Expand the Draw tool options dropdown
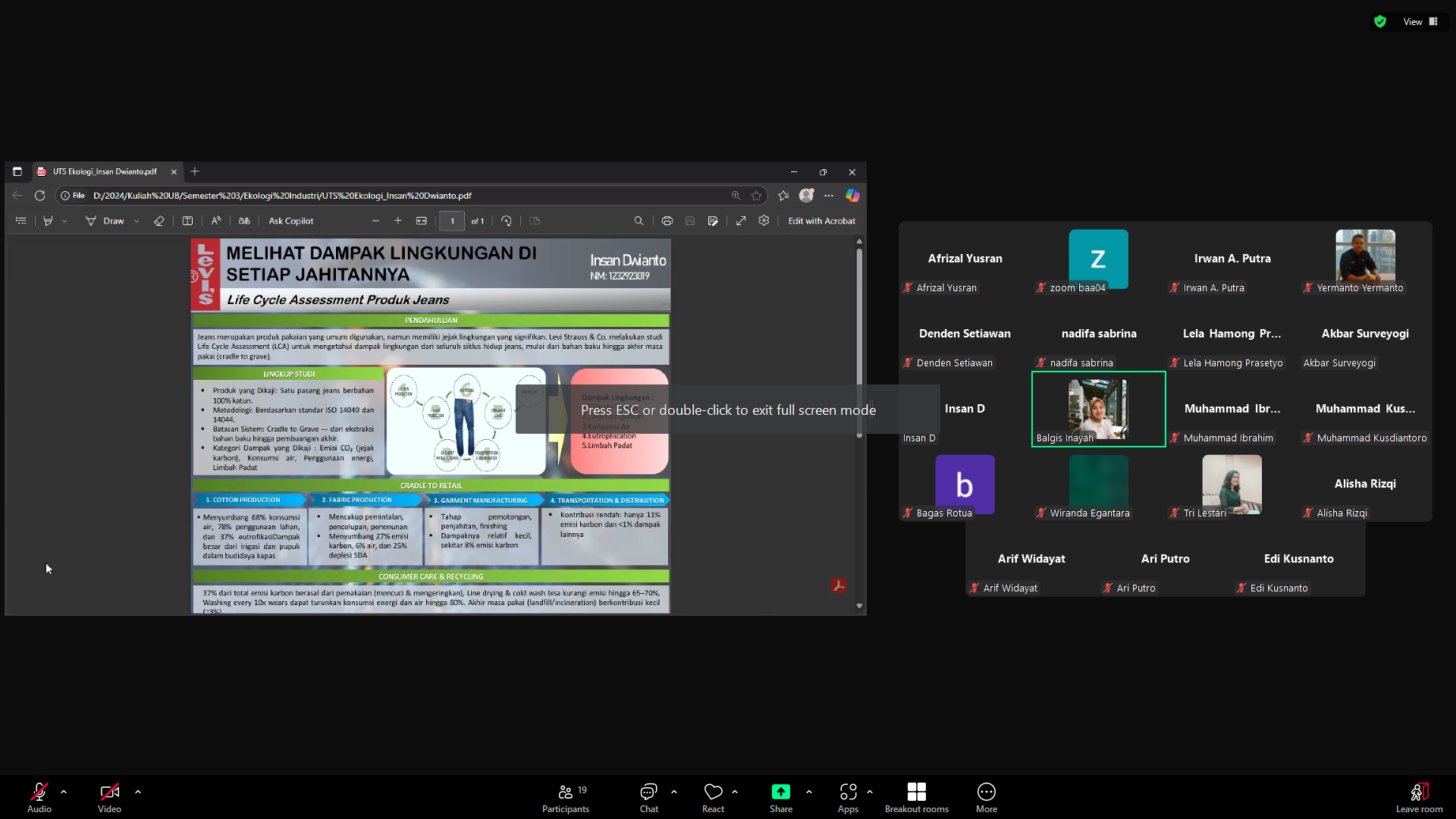The height and width of the screenshot is (819, 1456). click(136, 221)
